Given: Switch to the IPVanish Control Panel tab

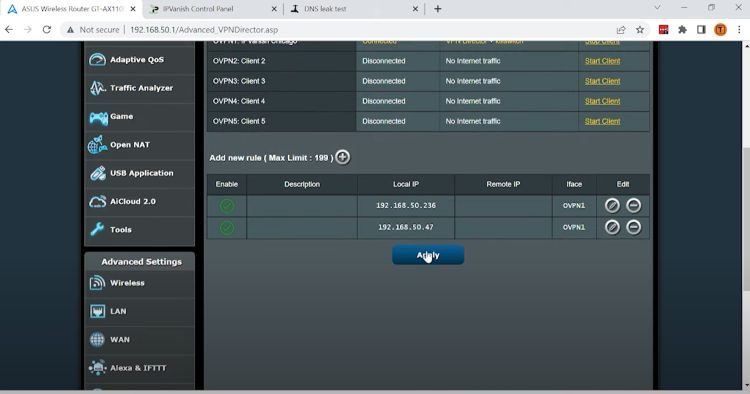Looking at the screenshot, I should (212, 9).
